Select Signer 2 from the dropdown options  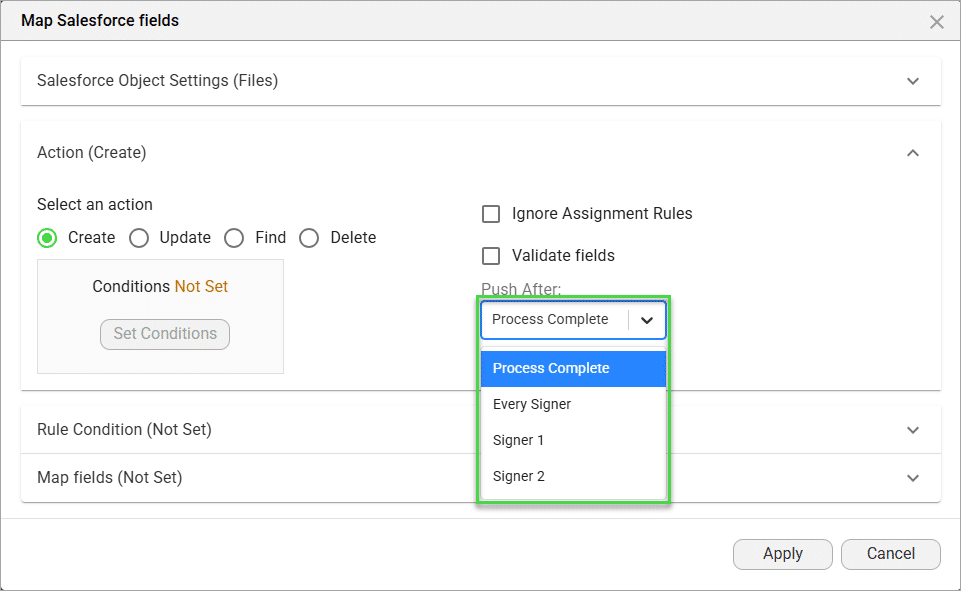(518, 476)
